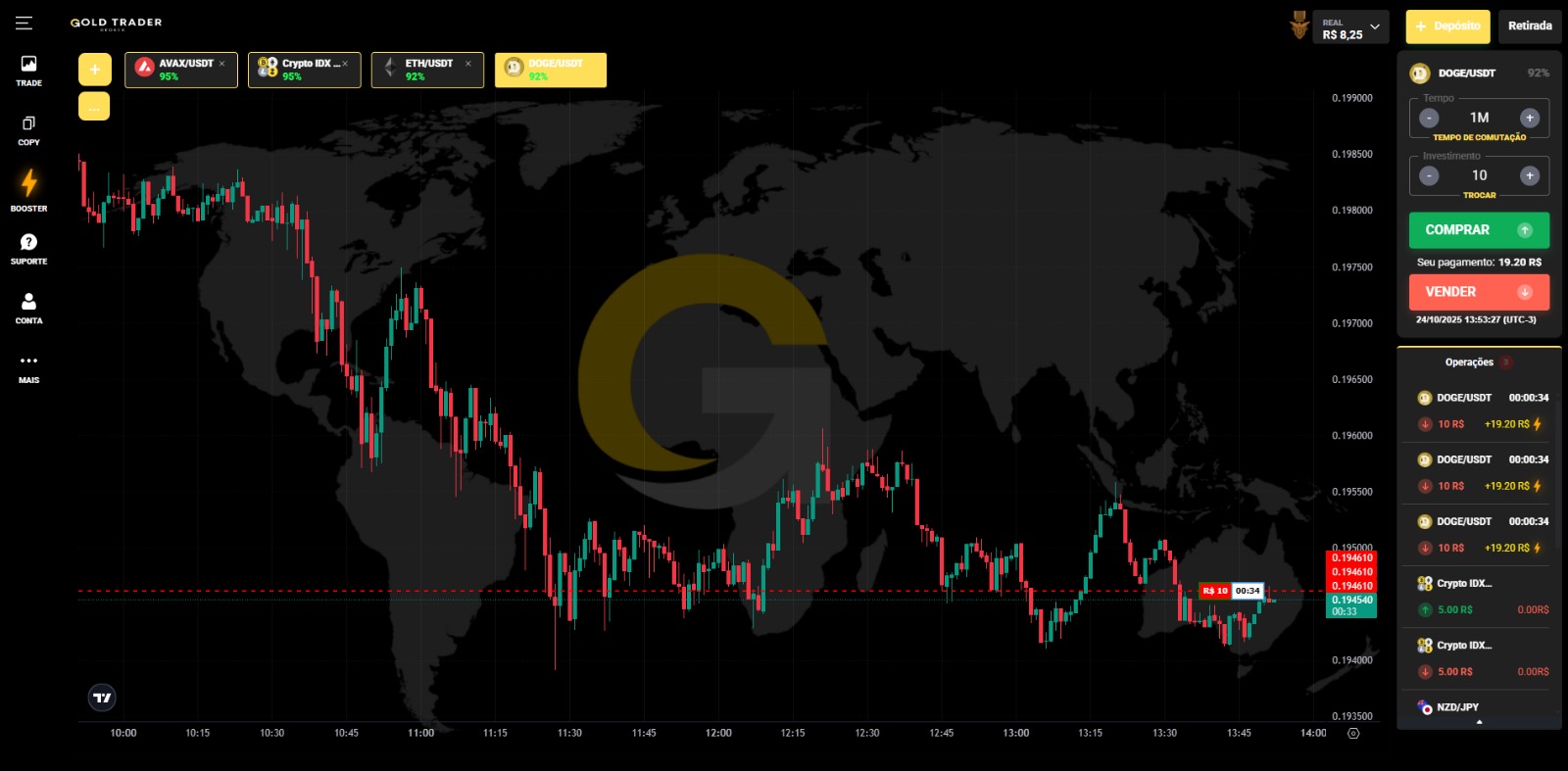
Task: Close the AVAX/USDT asset tab
Action: (x=222, y=64)
